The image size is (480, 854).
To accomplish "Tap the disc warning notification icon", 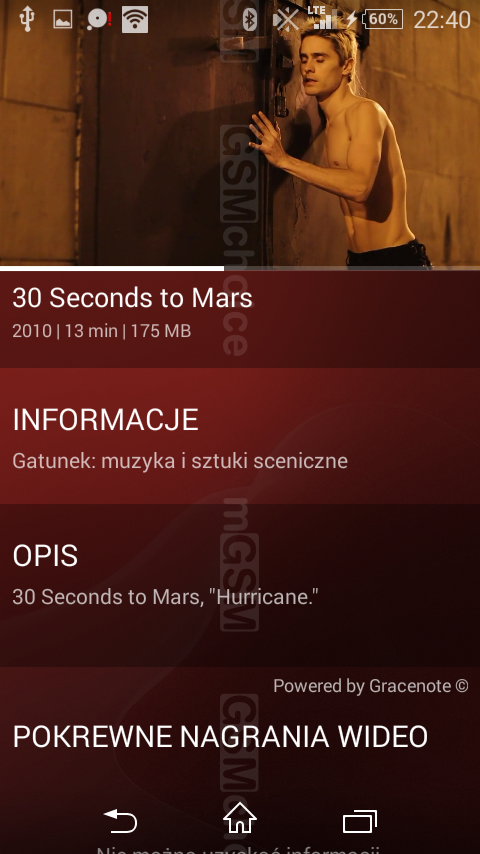I will pyautogui.click(x=99, y=20).
